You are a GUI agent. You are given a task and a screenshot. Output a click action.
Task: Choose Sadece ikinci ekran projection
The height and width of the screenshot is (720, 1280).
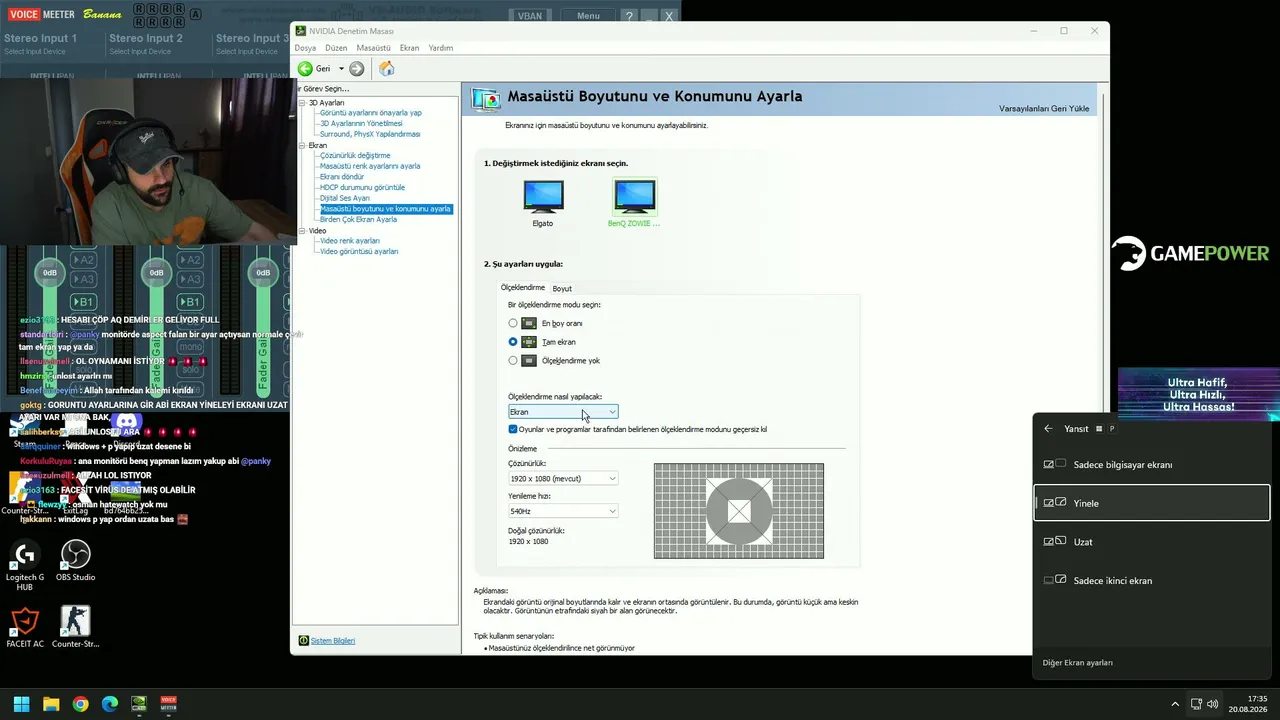click(1151, 580)
